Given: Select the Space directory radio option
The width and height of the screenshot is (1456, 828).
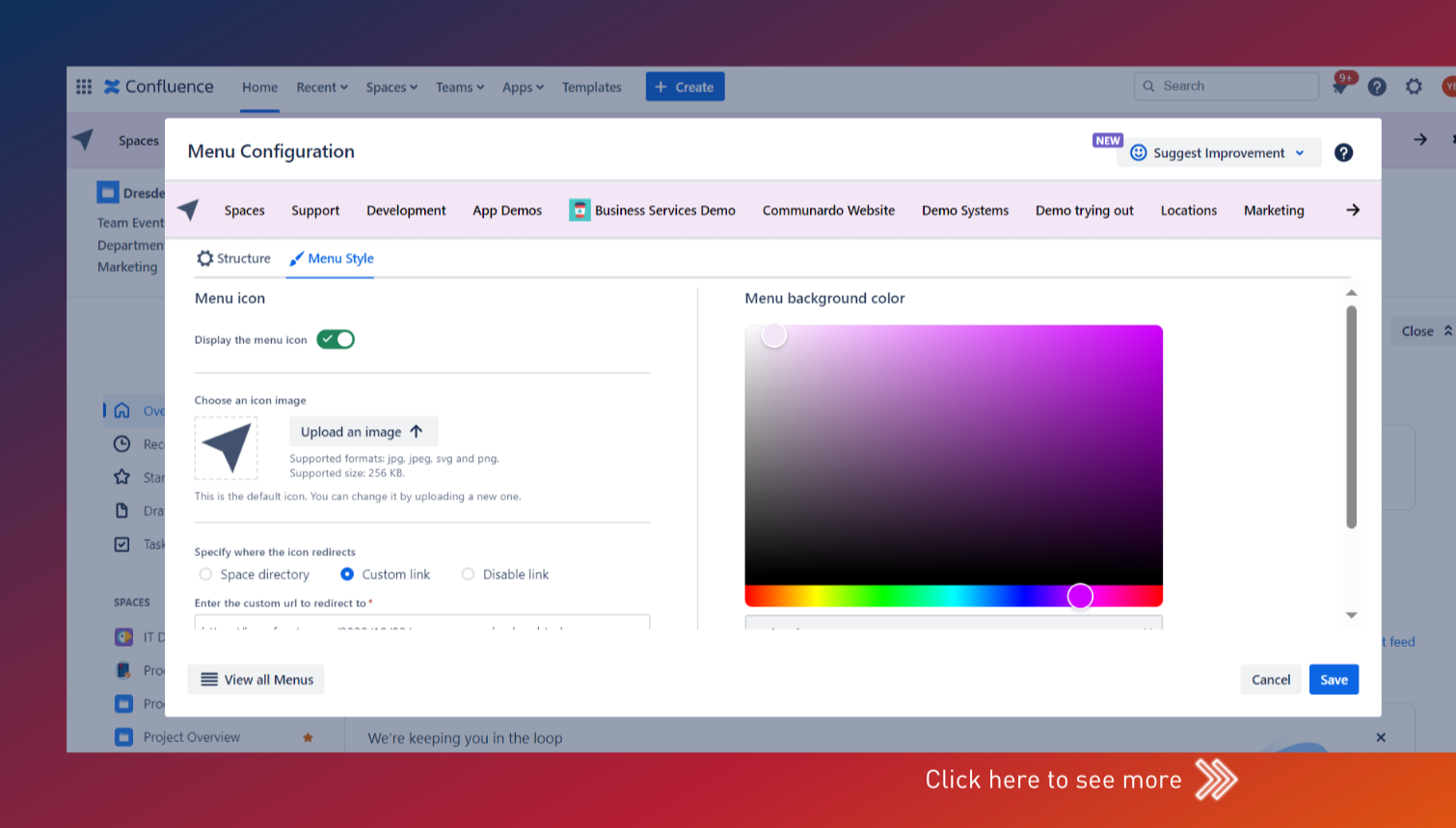Looking at the screenshot, I should 205,574.
